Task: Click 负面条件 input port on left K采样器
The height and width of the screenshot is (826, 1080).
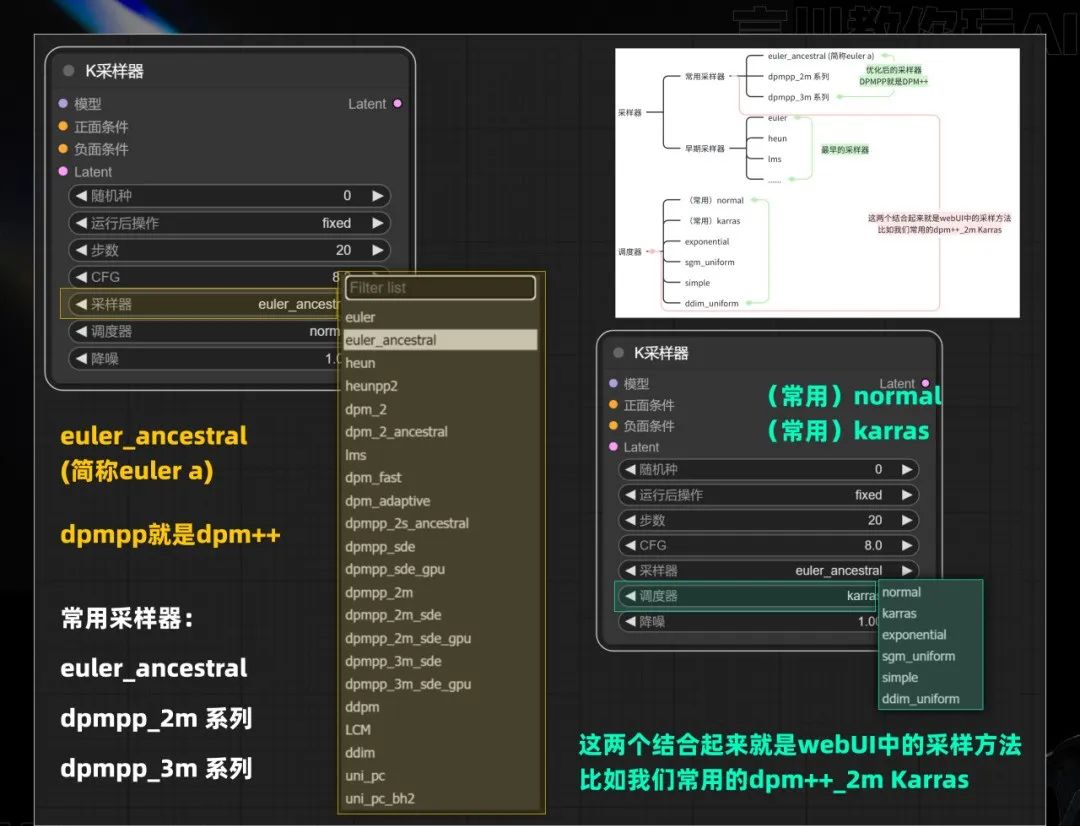Action: (63, 149)
